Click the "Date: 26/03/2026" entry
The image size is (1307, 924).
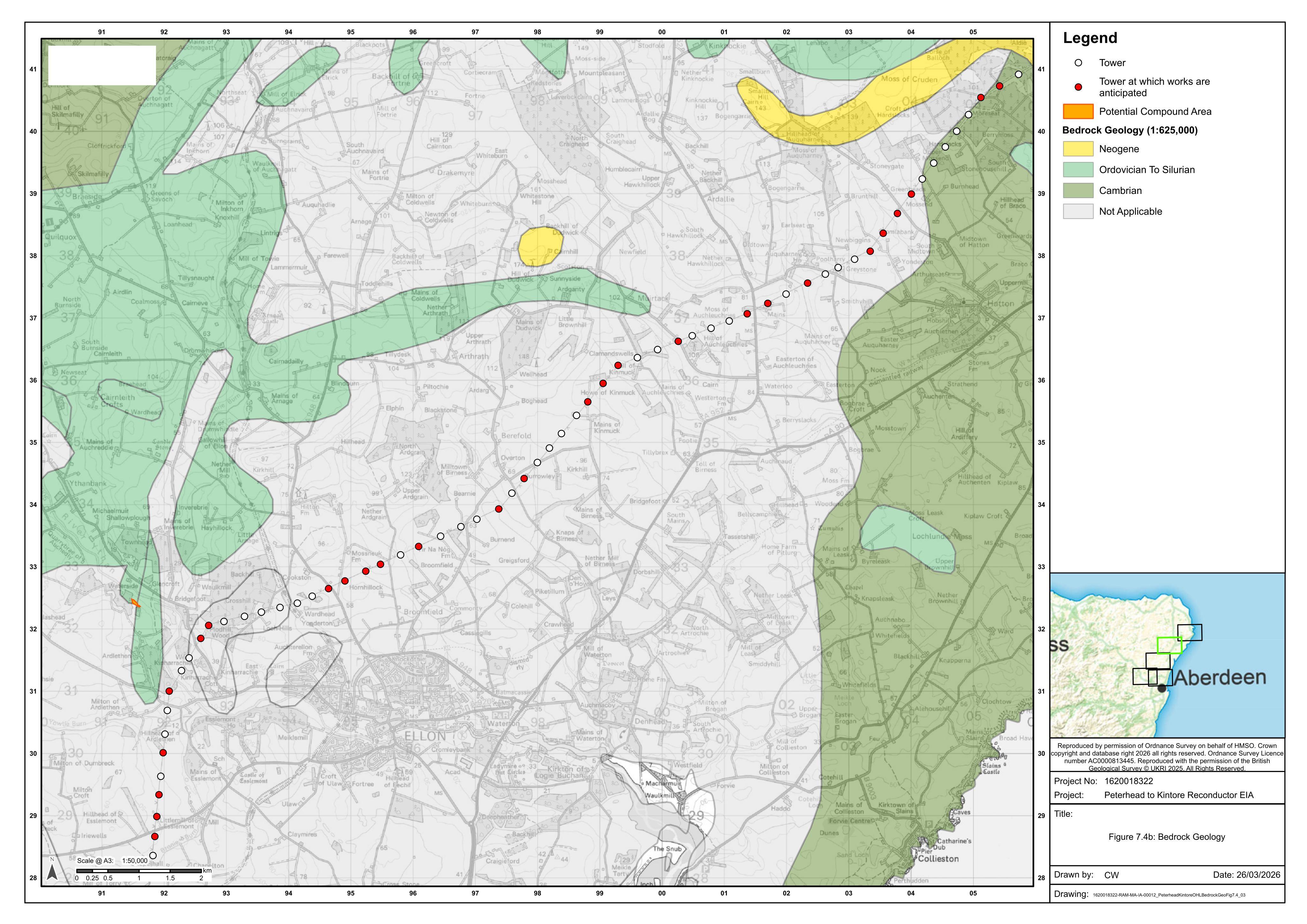coord(1246,875)
